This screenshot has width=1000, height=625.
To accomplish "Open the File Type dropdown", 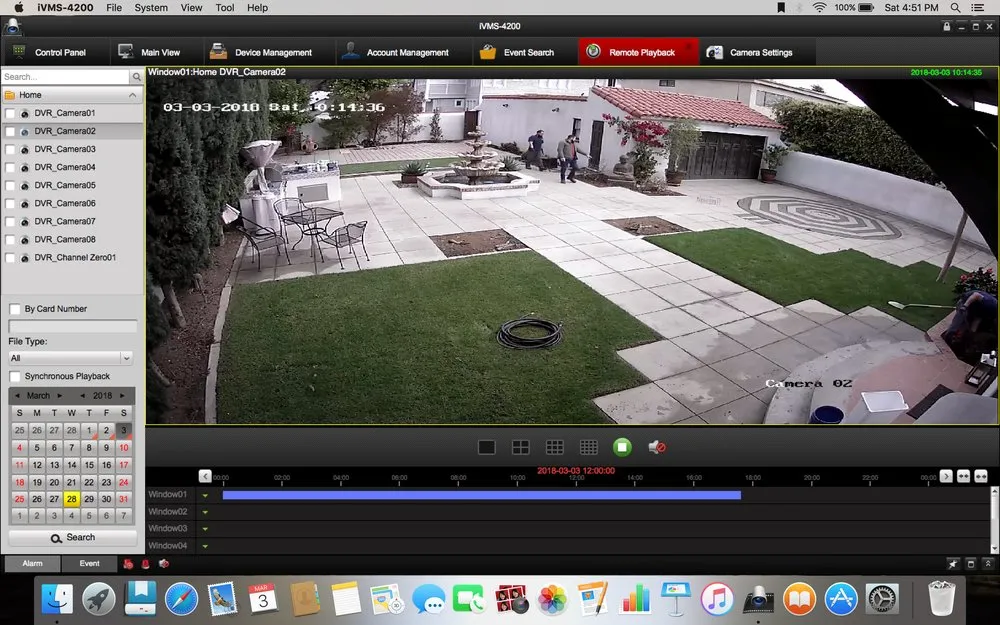I will (x=70, y=358).
